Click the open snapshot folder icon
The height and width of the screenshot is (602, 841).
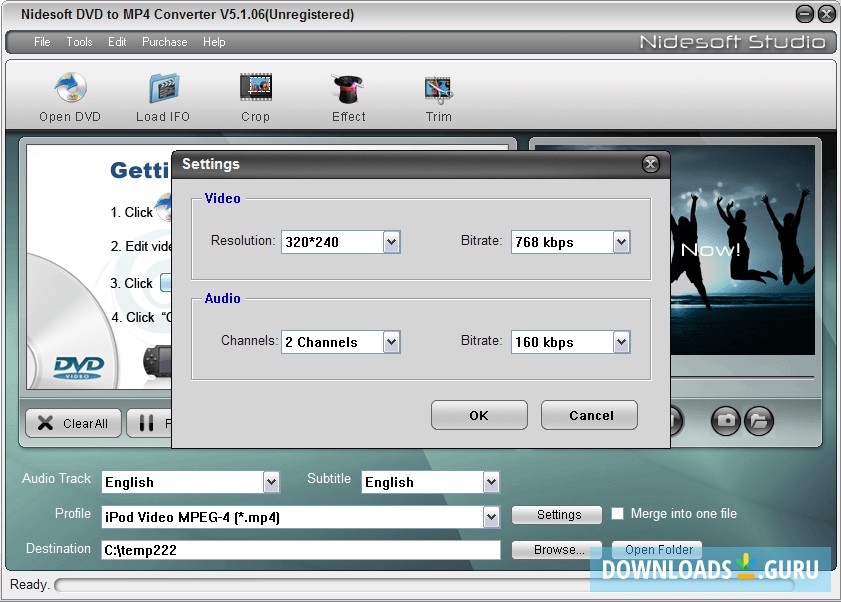(758, 420)
